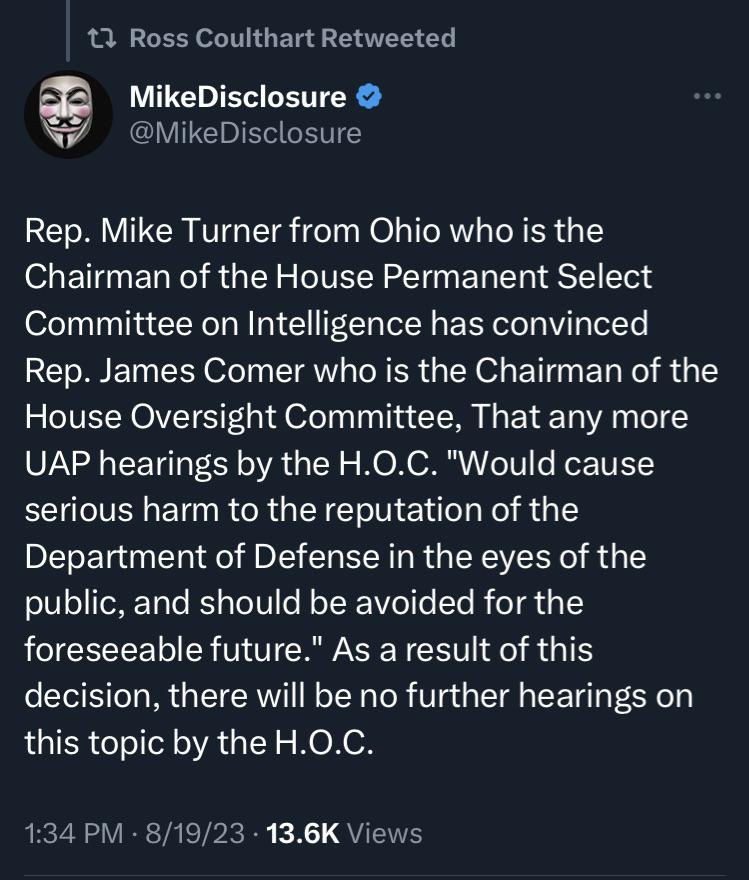
Task: Open the Guy Fawkes mask profile avatar
Action: 68,114
